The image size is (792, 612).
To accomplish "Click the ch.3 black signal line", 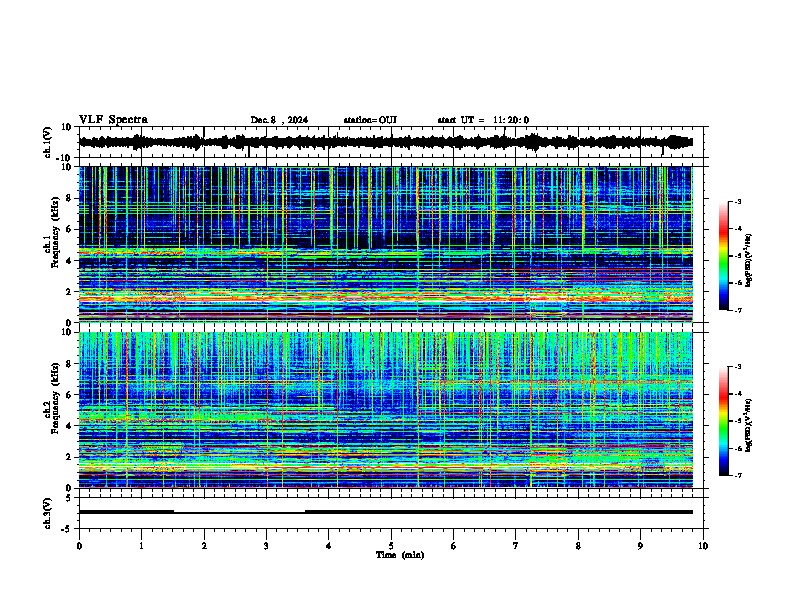I will point(385,512).
